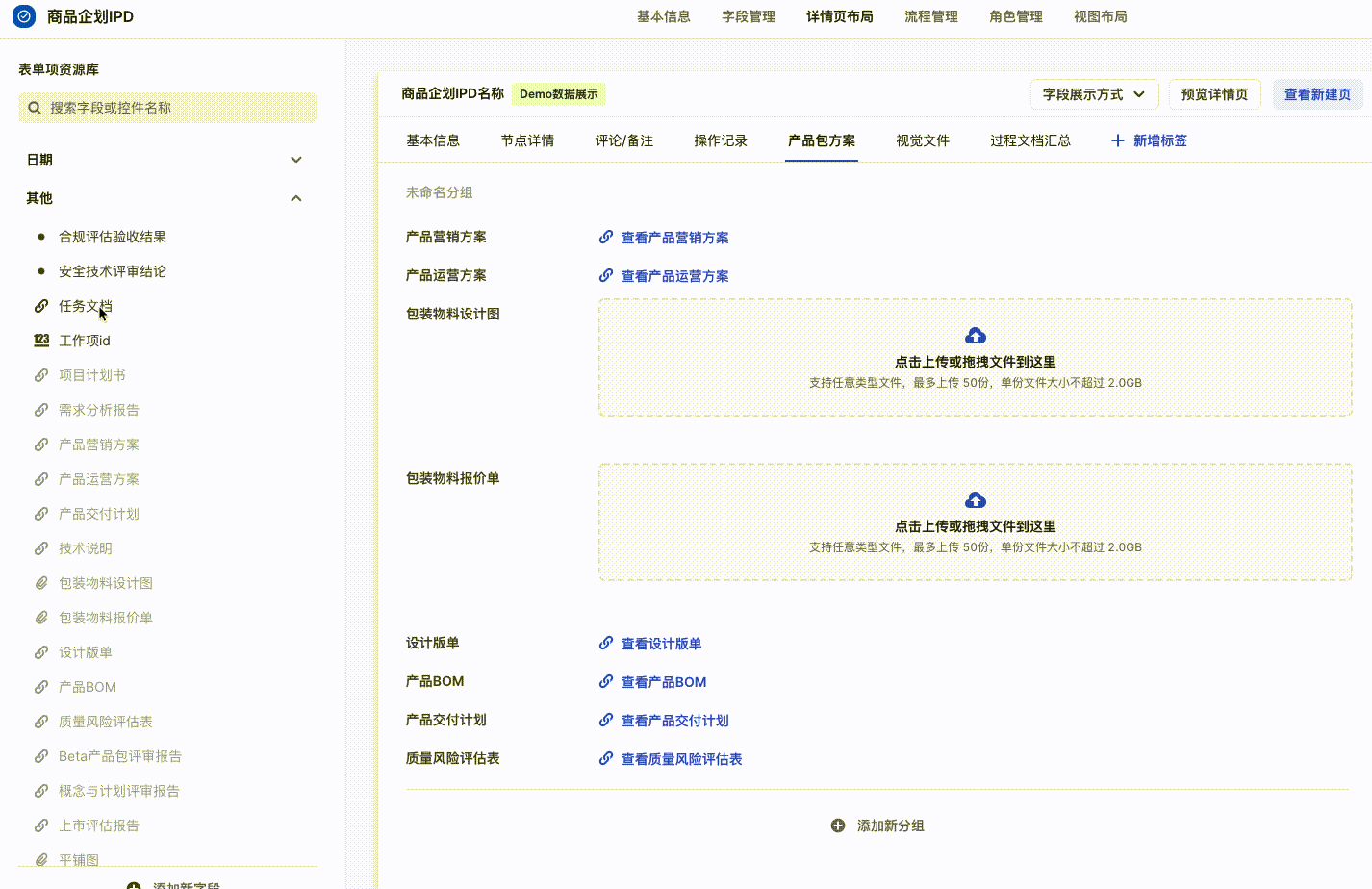Viewport: 1372px width, 889px height.
Task: Click the 预览详情页 button
Action: [1214, 94]
